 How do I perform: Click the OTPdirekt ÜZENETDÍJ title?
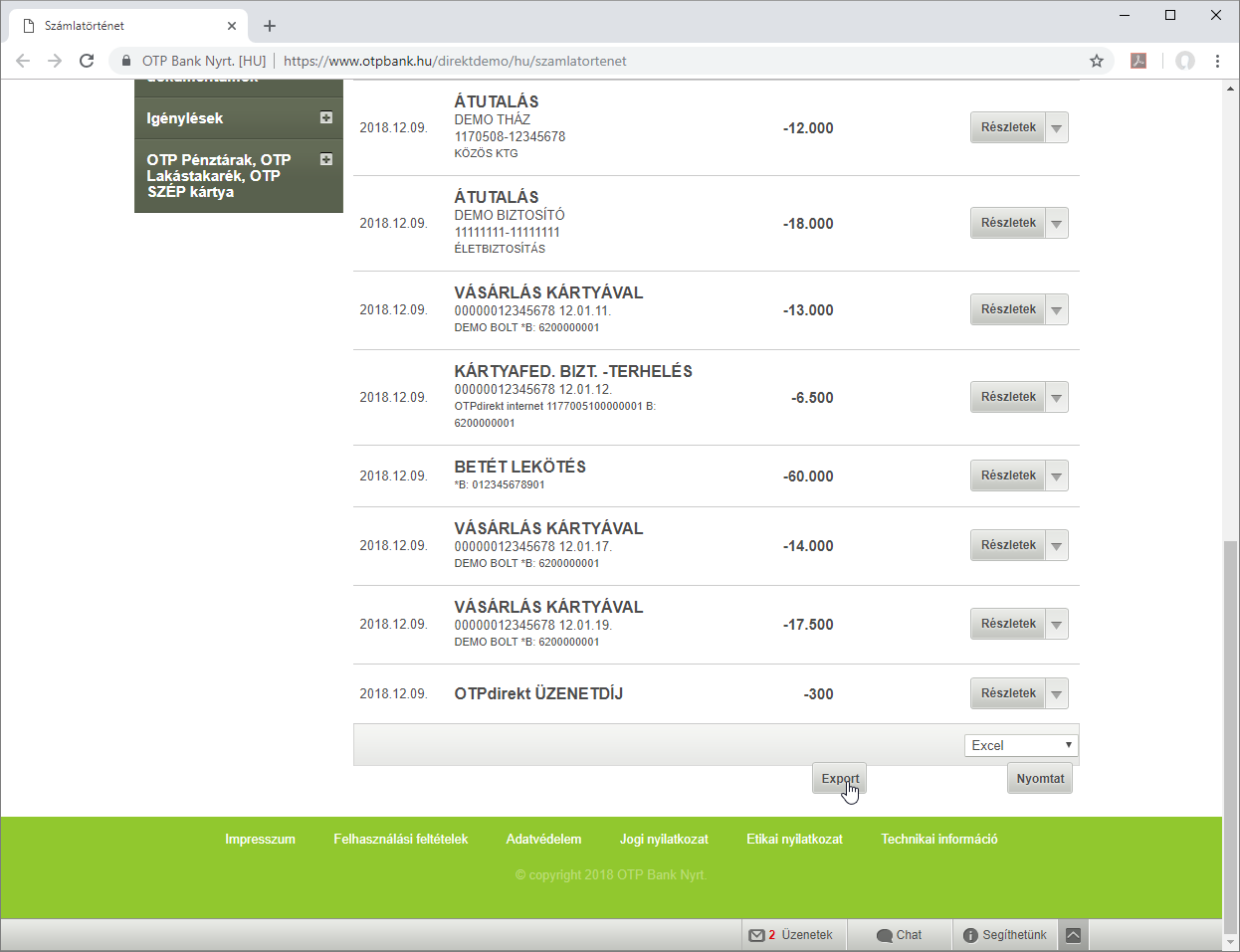(x=538, y=693)
